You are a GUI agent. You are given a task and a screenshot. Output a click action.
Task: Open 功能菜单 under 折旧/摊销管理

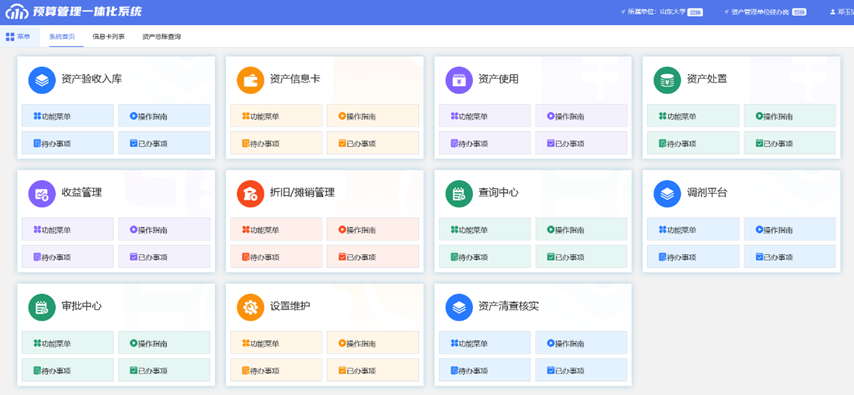click(277, 229)
